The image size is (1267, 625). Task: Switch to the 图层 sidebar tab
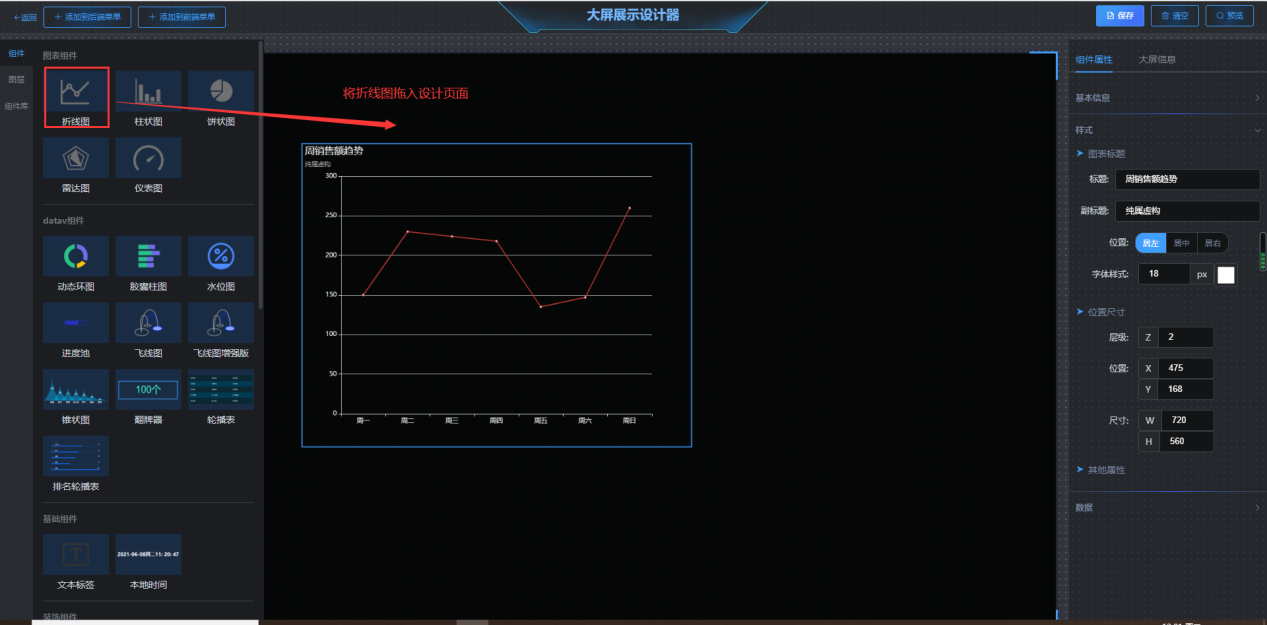[16, 79]
